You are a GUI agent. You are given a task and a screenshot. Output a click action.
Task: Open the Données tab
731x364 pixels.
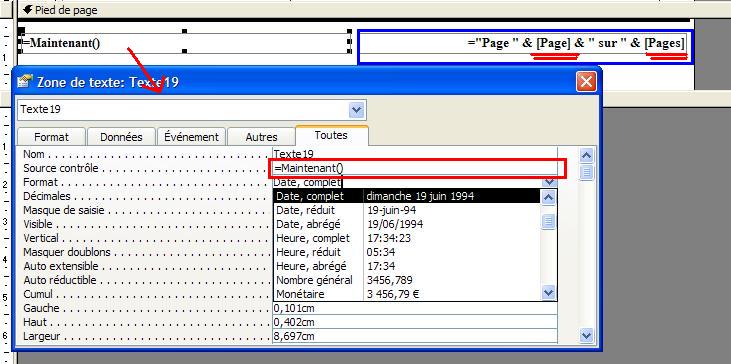click(x=121, y=137)
